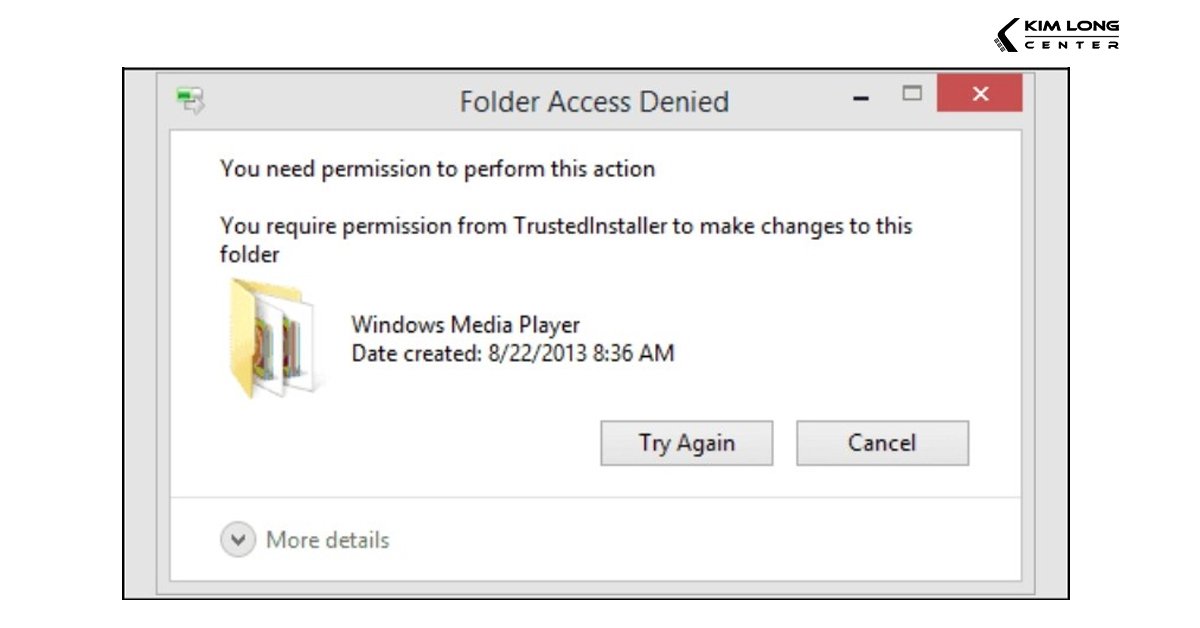Click the file transfer icon in the title bar
Screen dimensions: 1200x628
coord(190,99)
